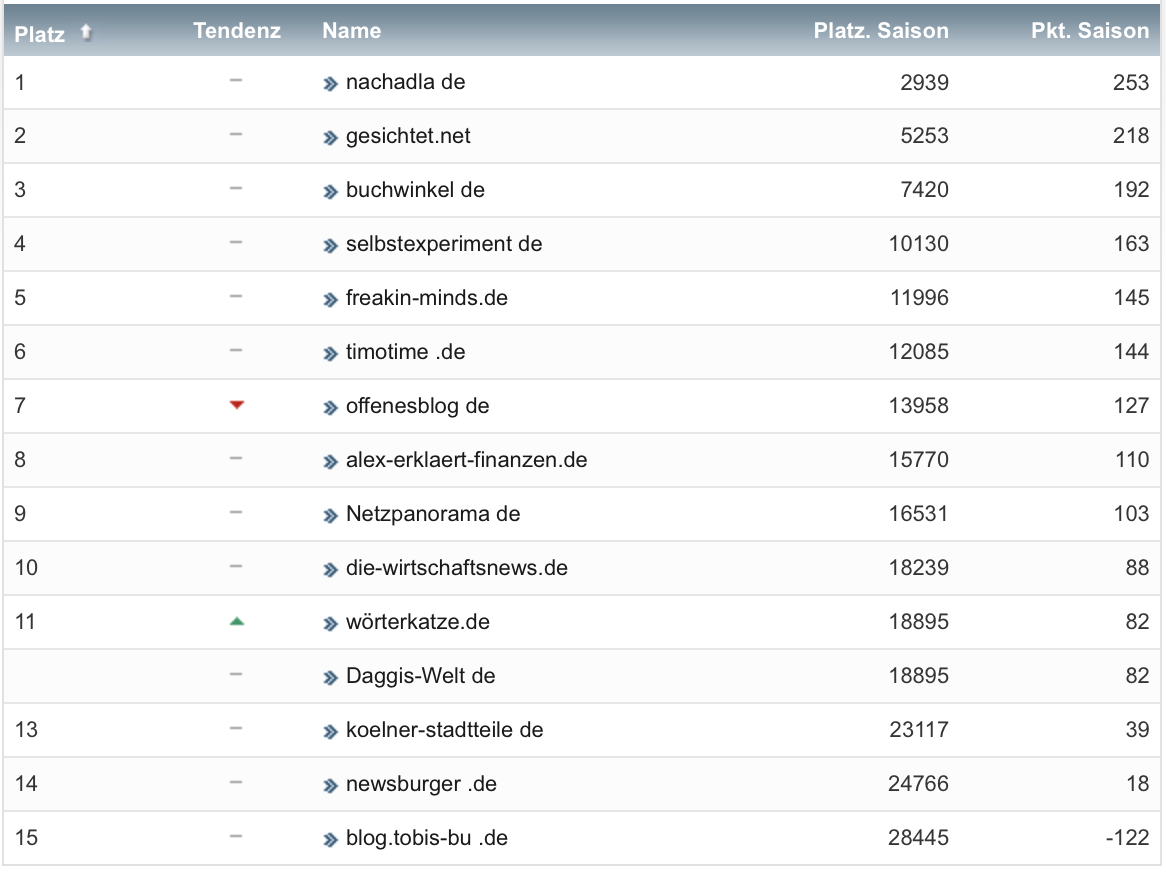Click the arrow icon before nachadla de
The width and height of the screenshot is (1166, 872).
click(x=330, y=84)
